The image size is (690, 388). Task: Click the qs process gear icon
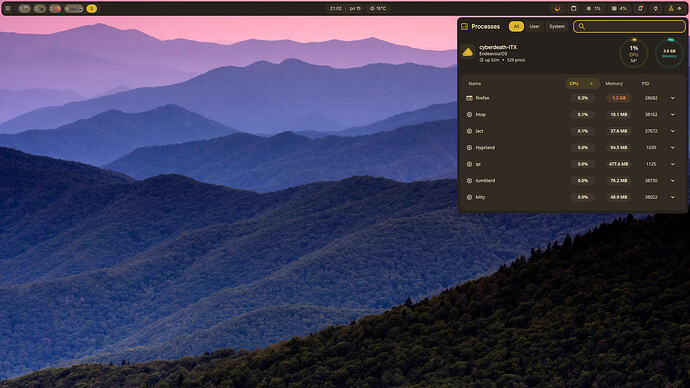(x=469, y=164)
